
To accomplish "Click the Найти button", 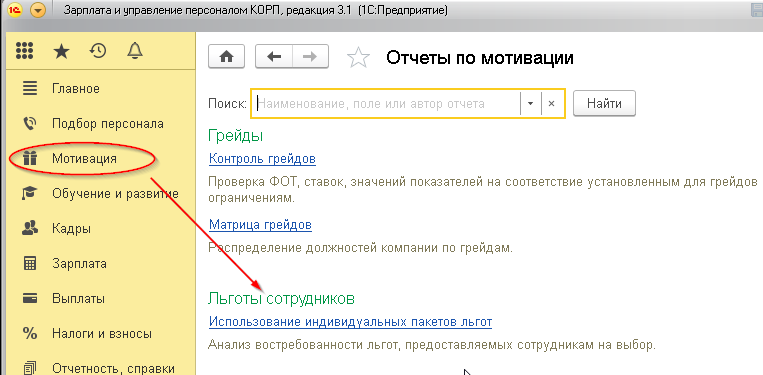I will [x=604, y=103].
